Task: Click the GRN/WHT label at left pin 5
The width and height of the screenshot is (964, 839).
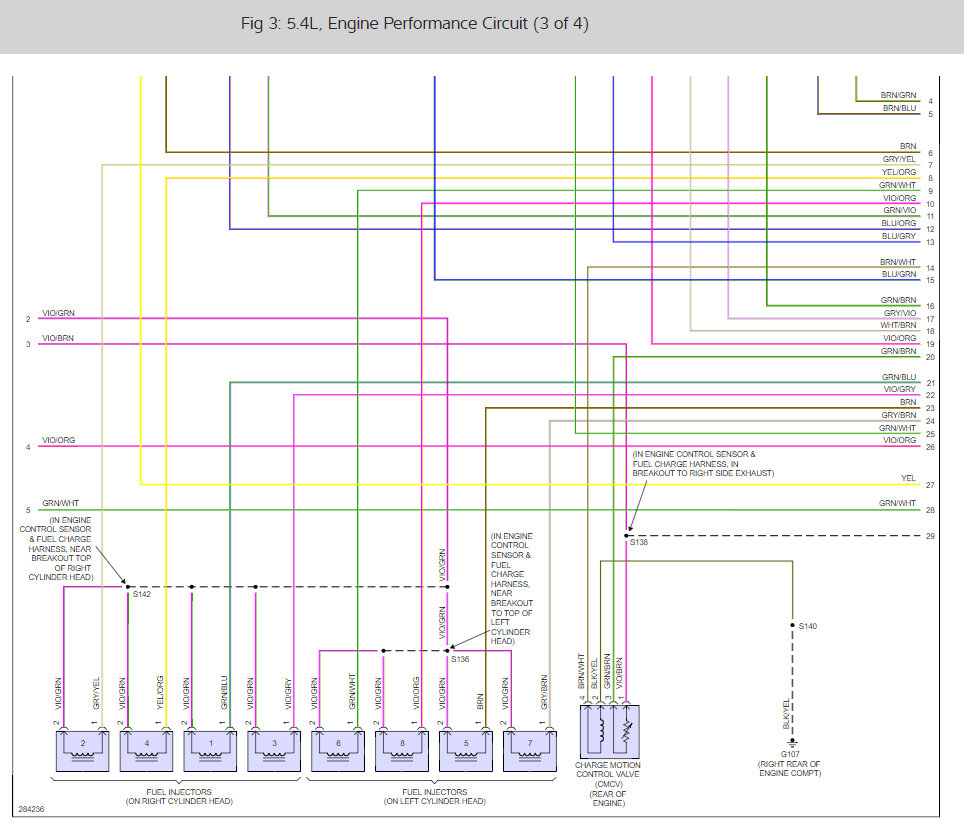Action: point(60,503)
